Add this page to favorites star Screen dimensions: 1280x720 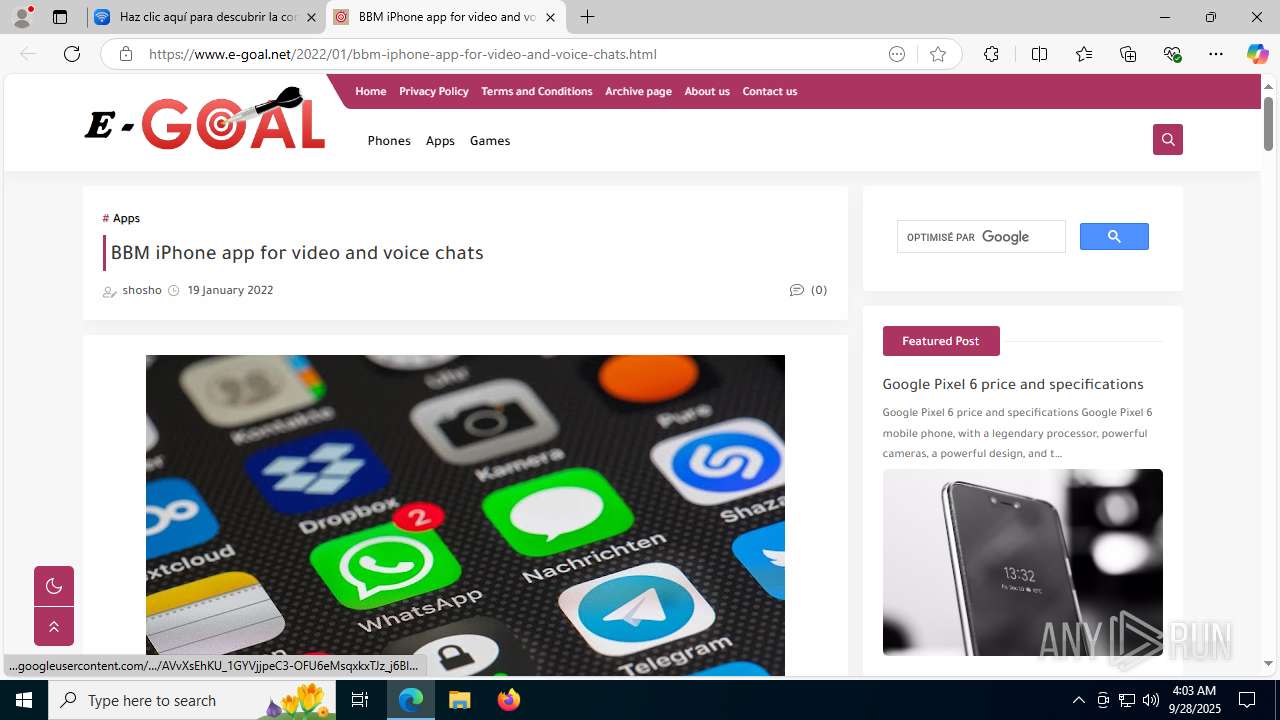point(938,54)
